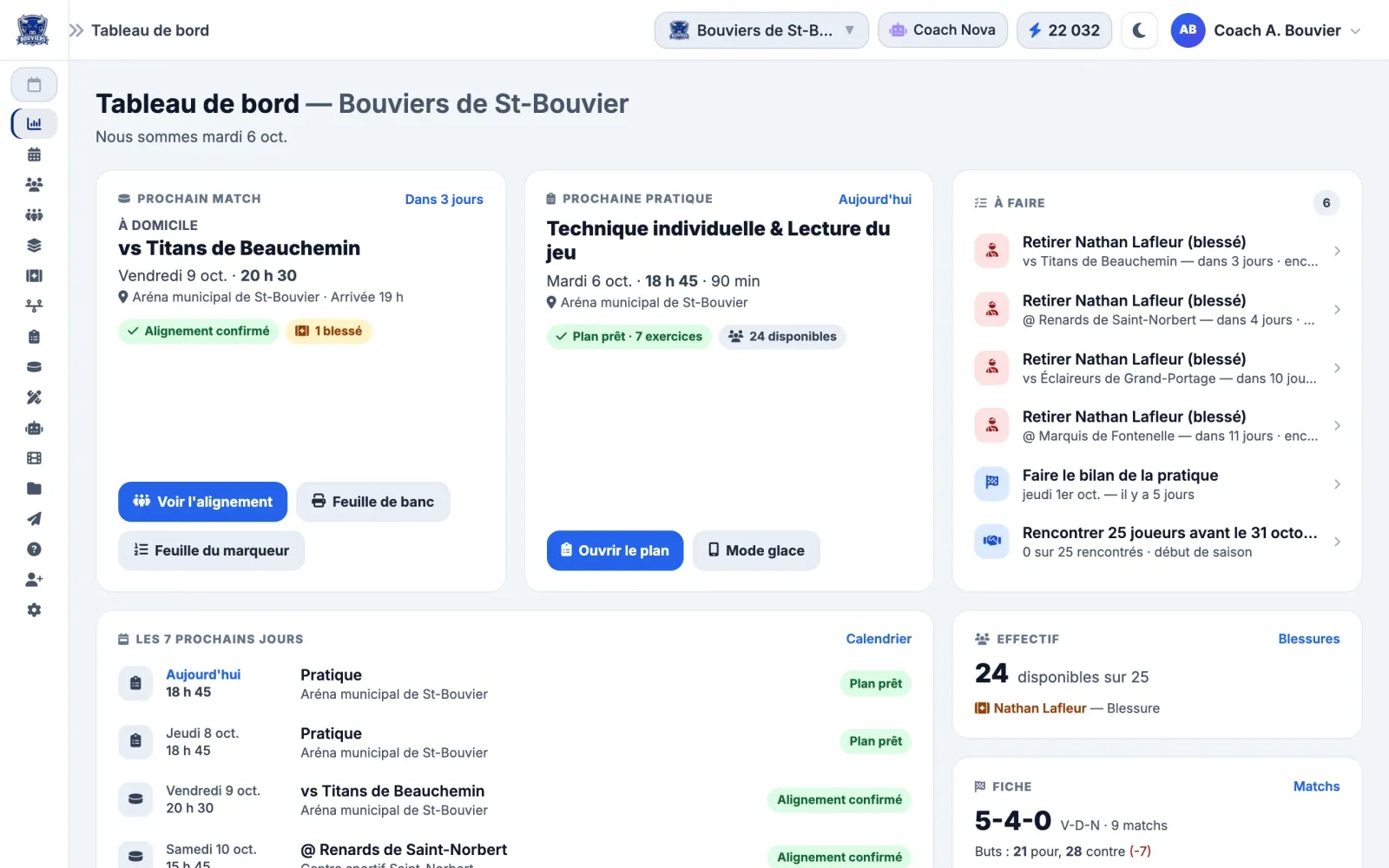Image resolution: width=1389 pixels, height=868 pixels.
Task: Click the Coach Nova button
Action: point(943,30)
